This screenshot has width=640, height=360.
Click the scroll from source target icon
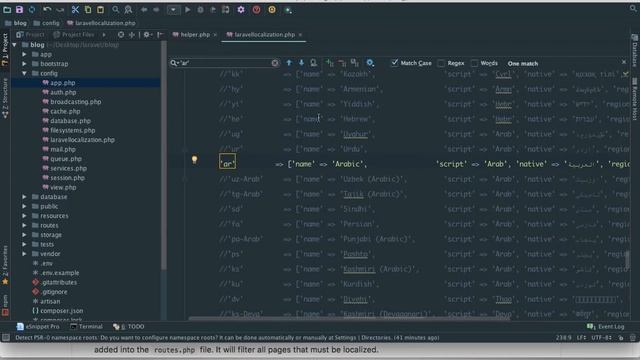121,35
